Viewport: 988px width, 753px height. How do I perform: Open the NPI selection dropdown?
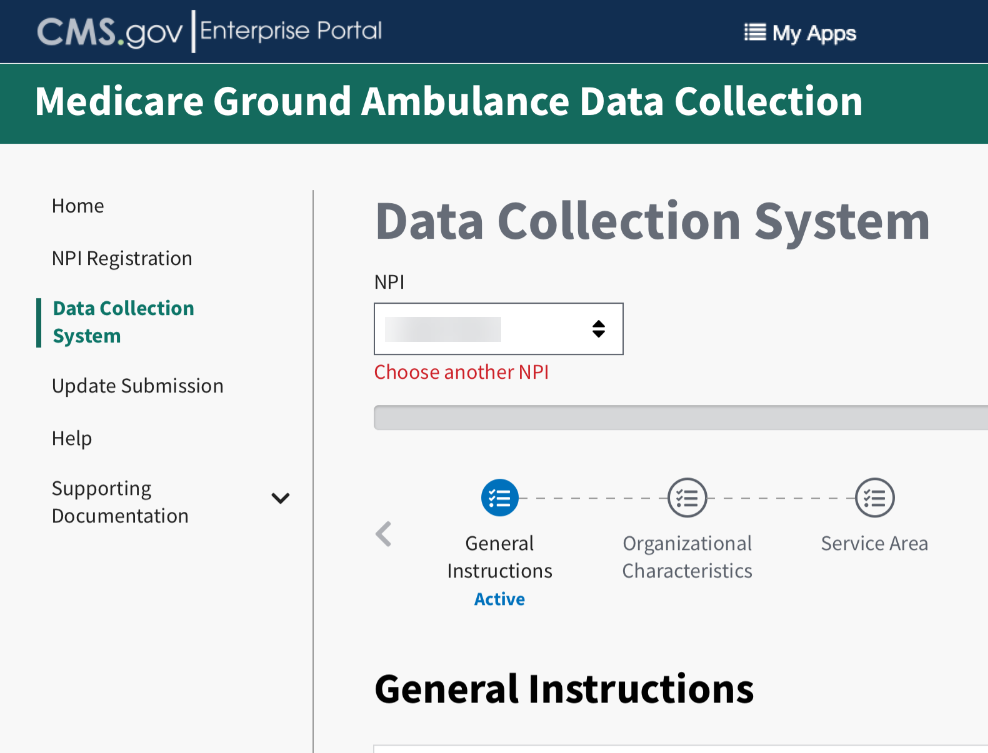(x=498, y=329)
